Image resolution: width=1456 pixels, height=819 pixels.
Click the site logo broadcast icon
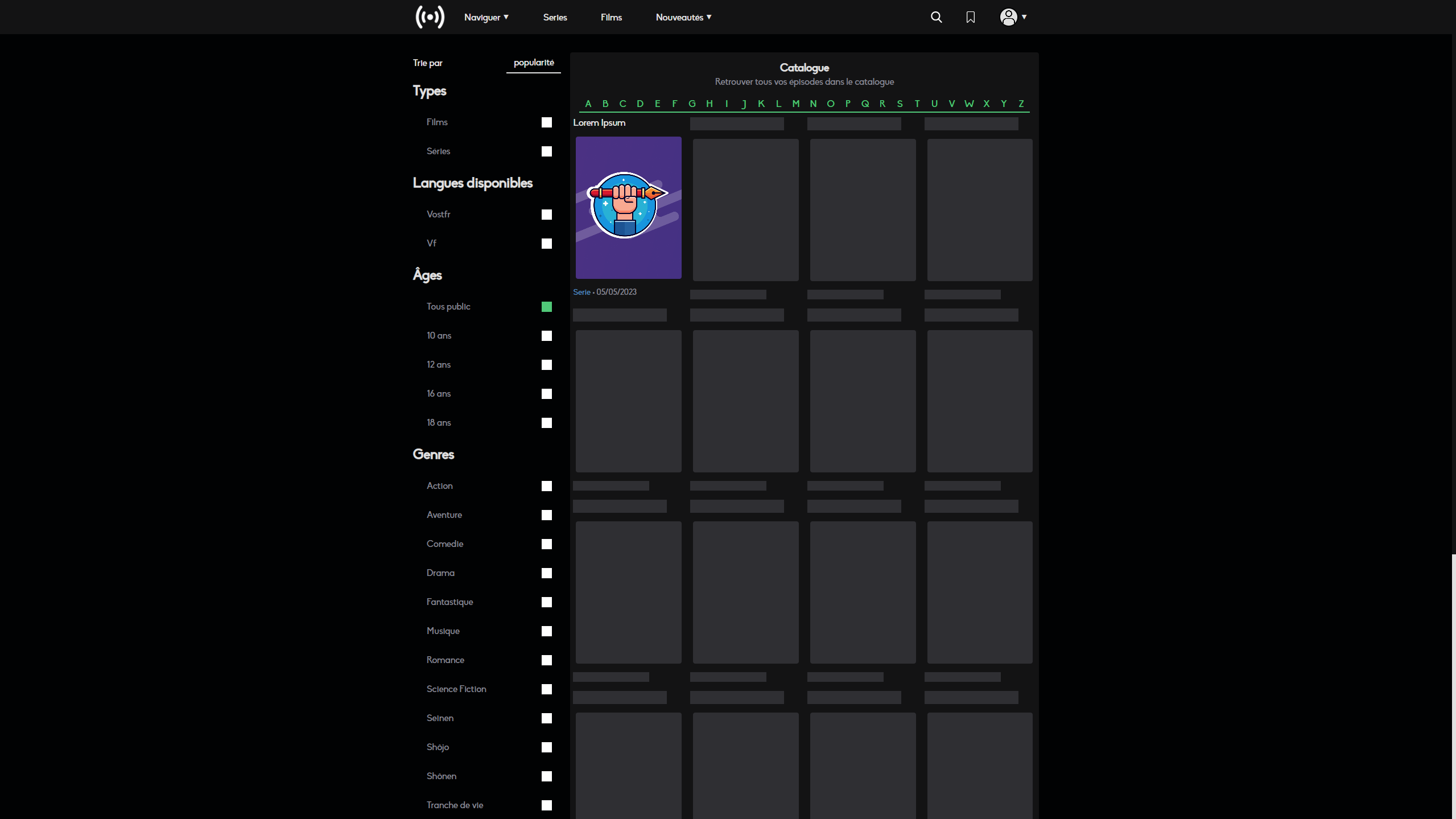pos(430,17)
